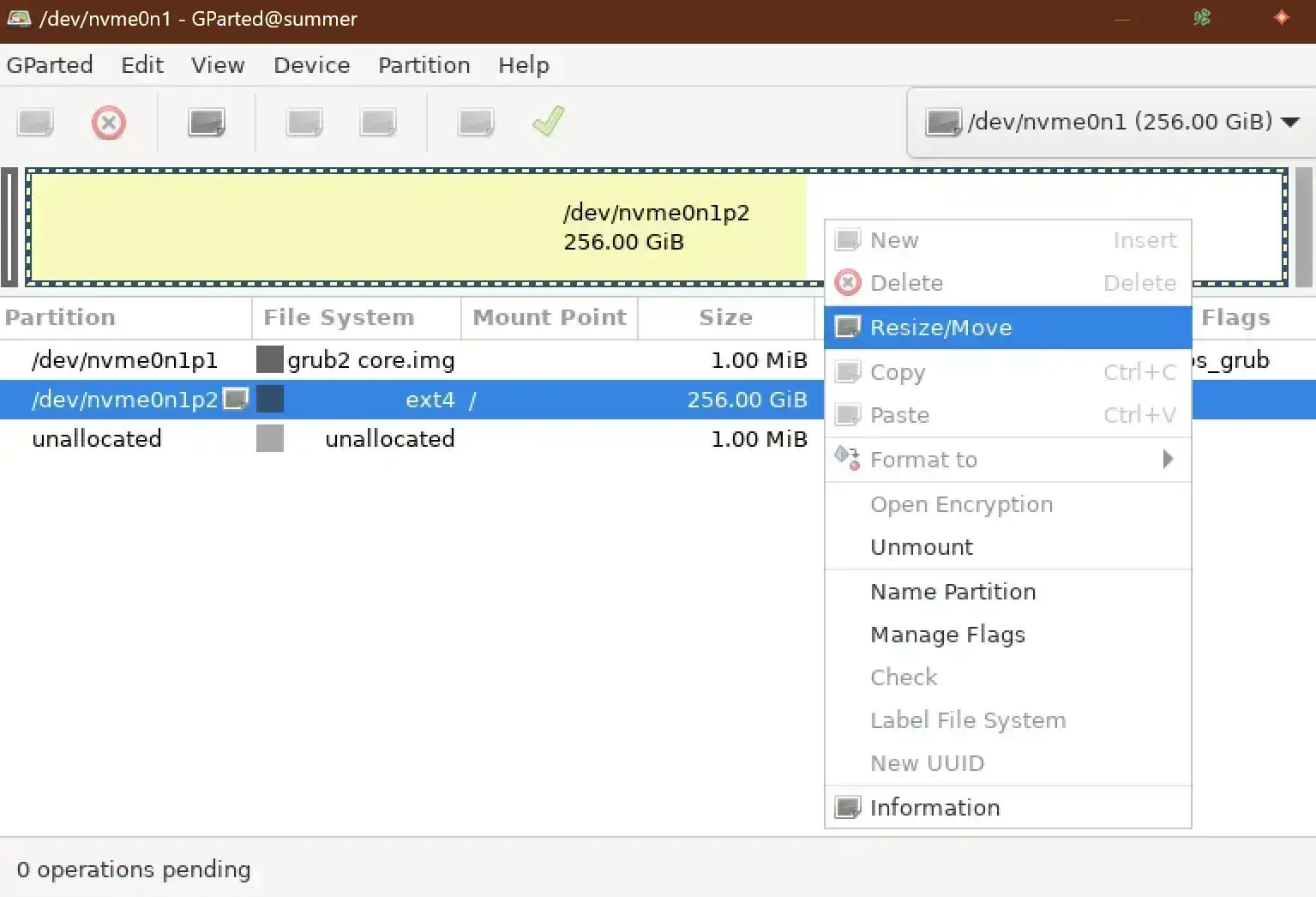
Task: Click the Resize/Move icon in the context menu
Action: [x=848, y=328]
